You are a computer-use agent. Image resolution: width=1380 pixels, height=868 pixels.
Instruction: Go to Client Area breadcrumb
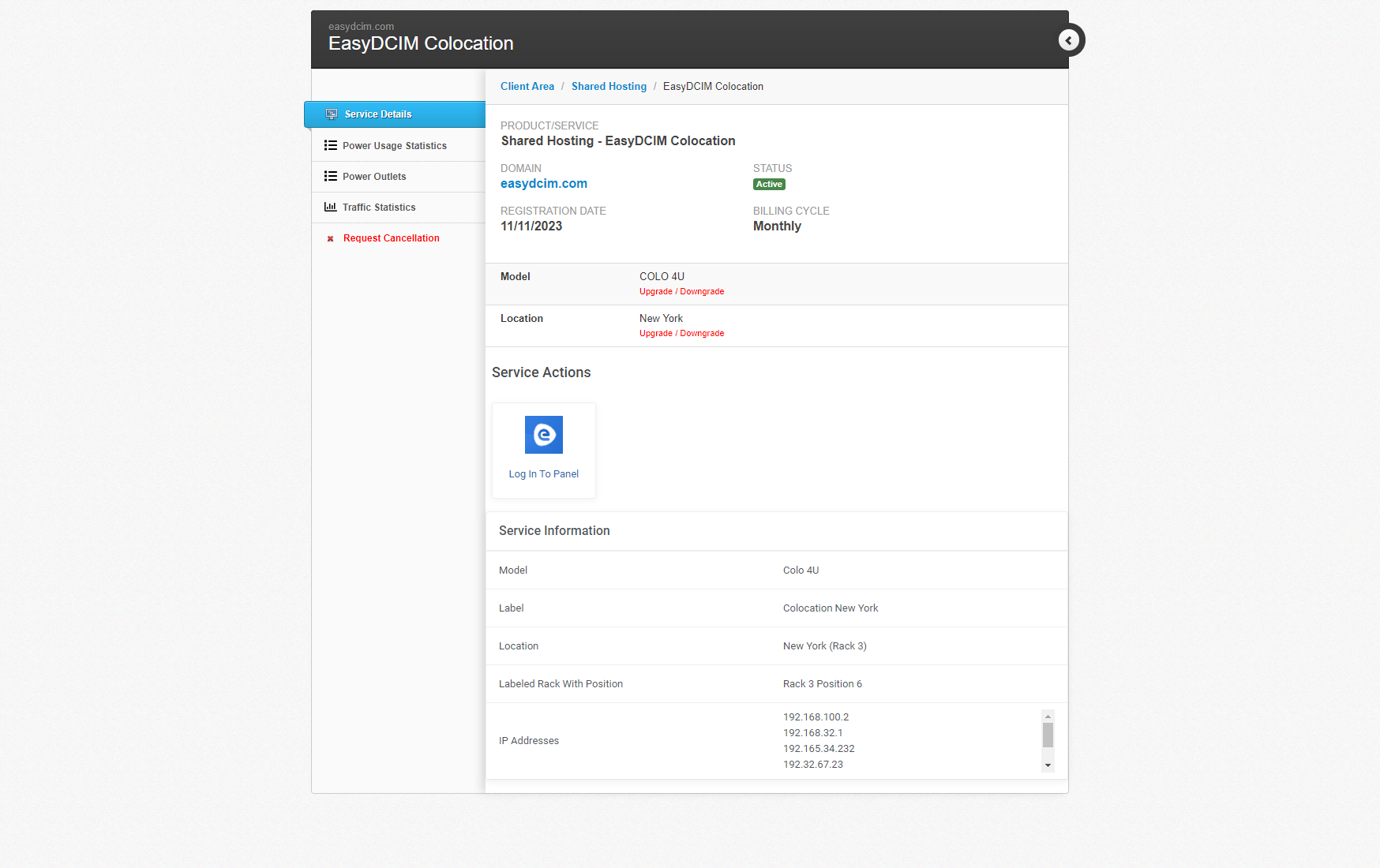point(527,87)
